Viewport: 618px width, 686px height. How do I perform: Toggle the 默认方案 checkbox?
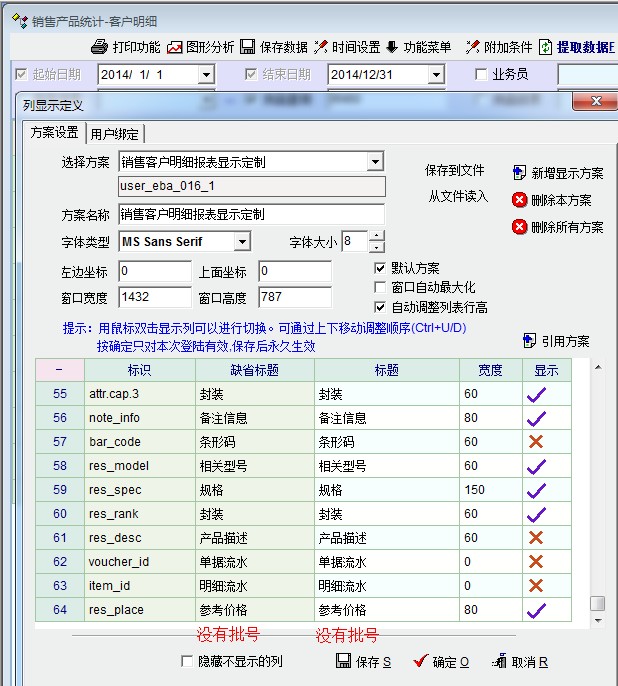click(x=380, y=268)
